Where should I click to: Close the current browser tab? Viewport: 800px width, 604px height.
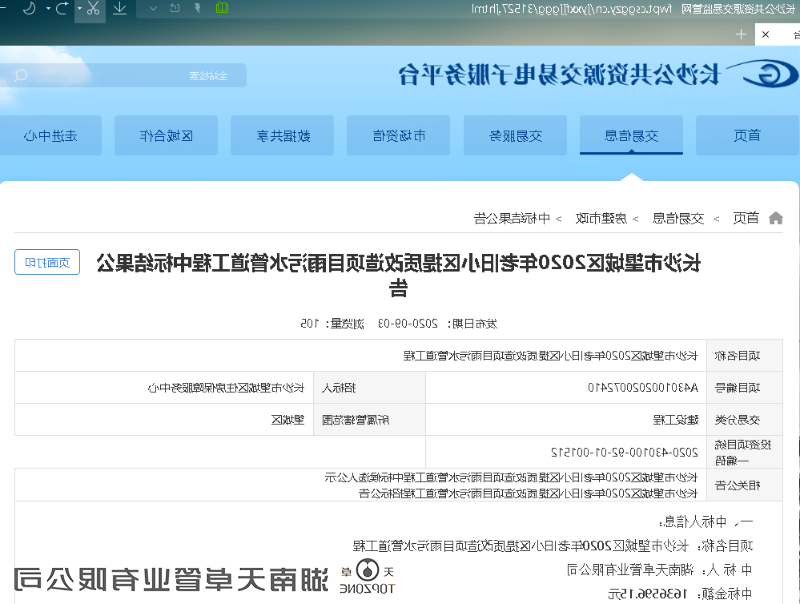(765, 34)
